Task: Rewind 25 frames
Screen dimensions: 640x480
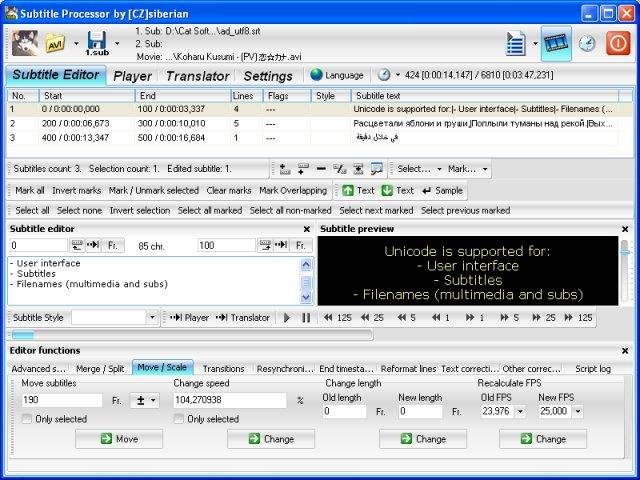Action: tap(372, 318)
